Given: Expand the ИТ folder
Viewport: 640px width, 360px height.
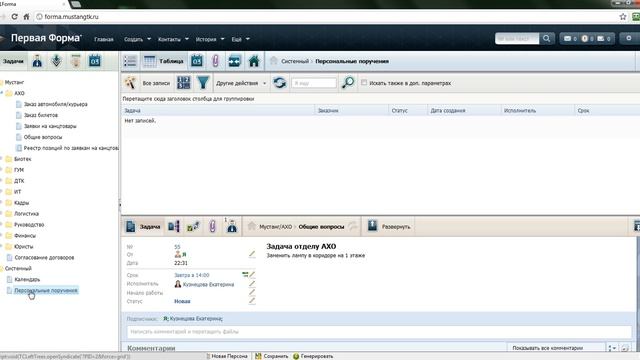Looking at the screenshot, I should pyautogui.click(x=2, y=192).
